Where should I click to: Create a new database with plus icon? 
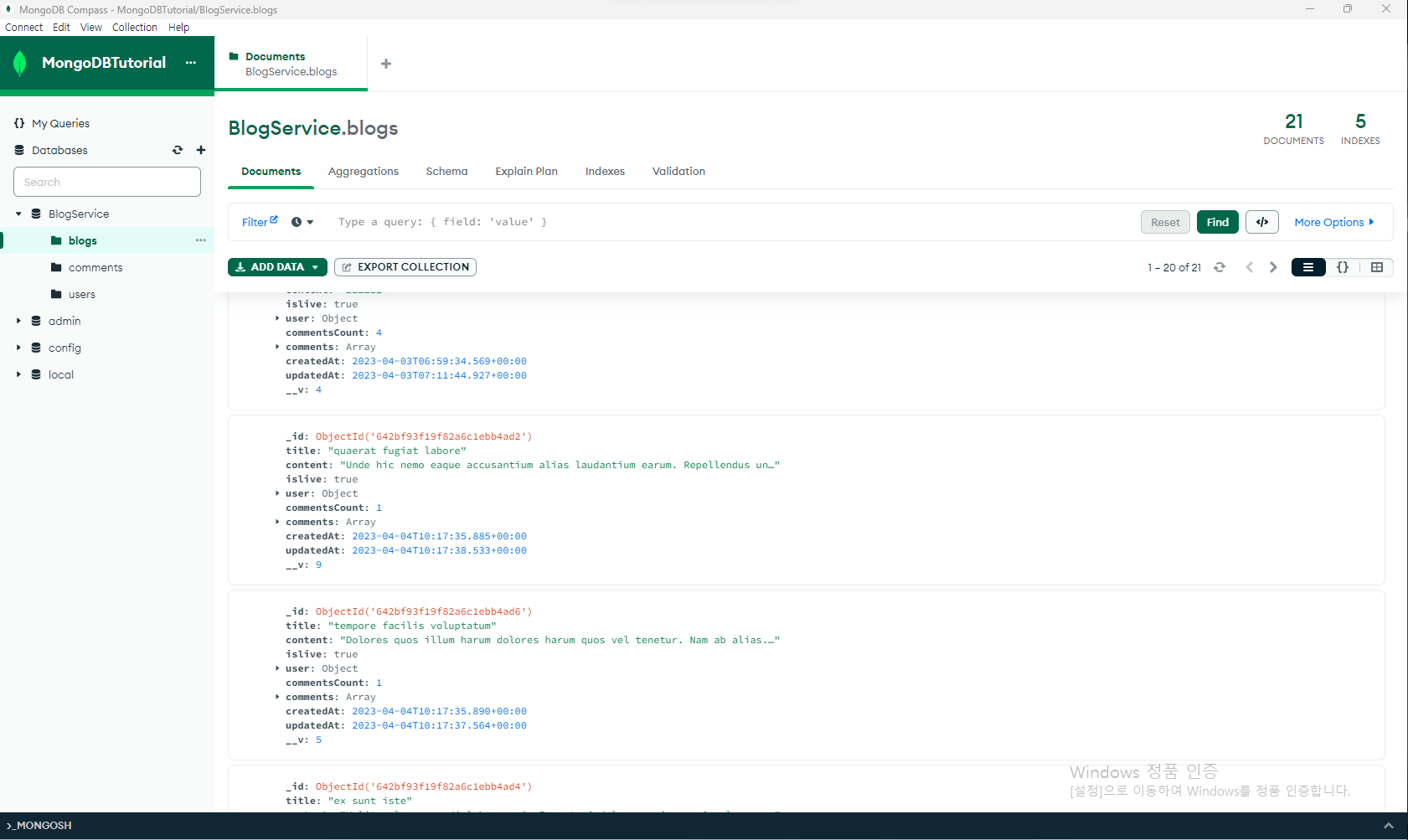pos(201,150)
